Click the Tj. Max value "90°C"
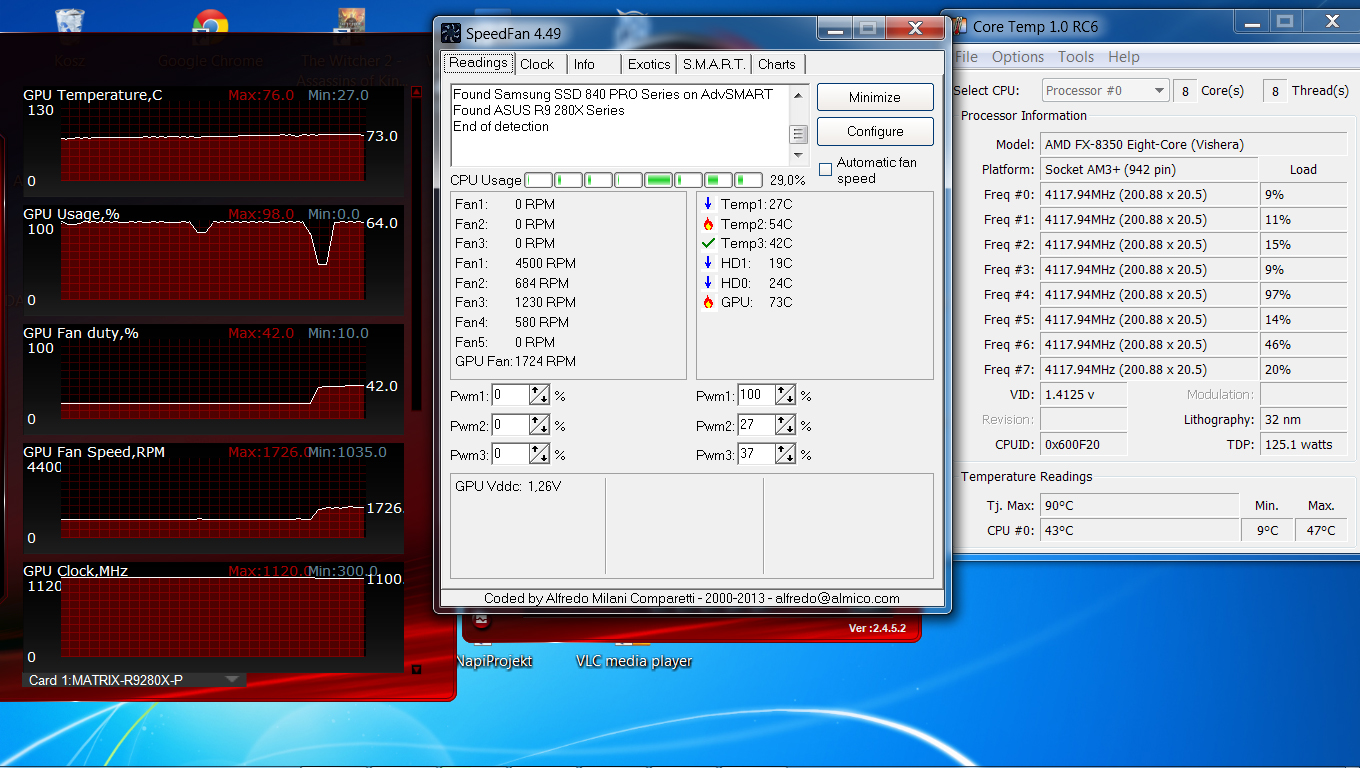The width and height of the screenshot is (1360, 768). click(x=1139, y=505)
